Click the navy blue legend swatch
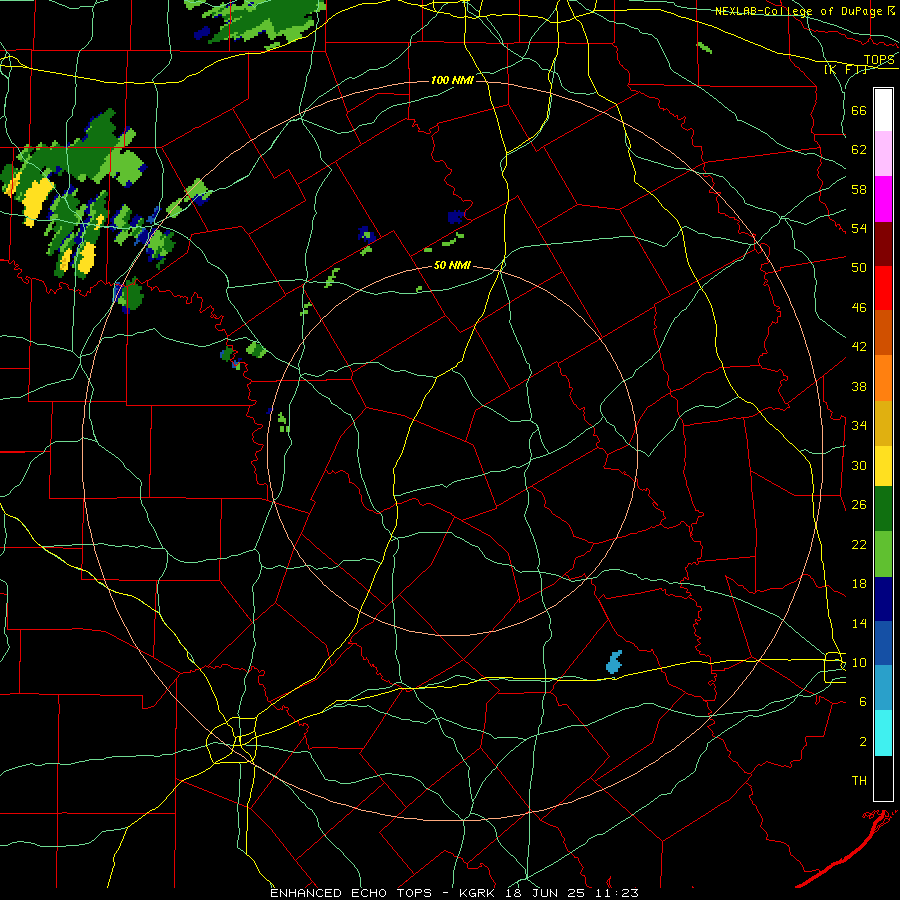The height and width of the screenshot is (900, 900). click(x=883, y=599)
